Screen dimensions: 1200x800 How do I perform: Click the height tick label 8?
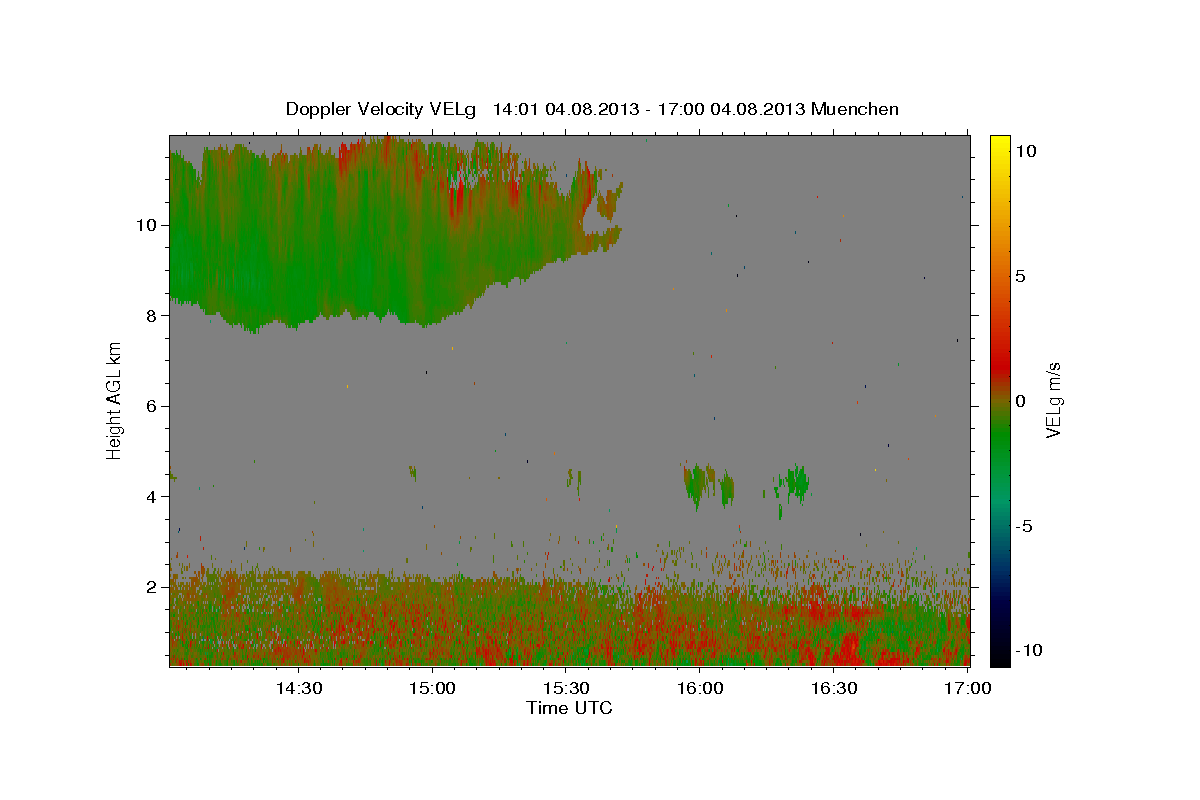[x=154, y=315]
